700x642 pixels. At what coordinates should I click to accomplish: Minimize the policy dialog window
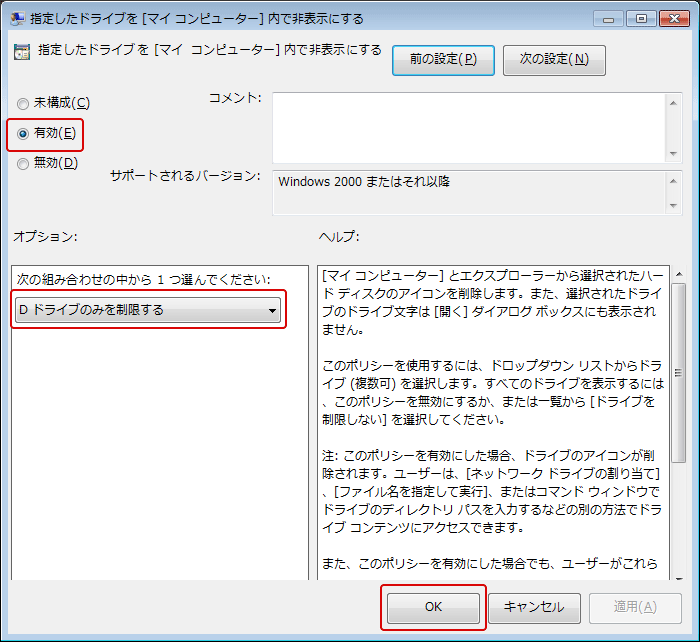coord(608,19)
